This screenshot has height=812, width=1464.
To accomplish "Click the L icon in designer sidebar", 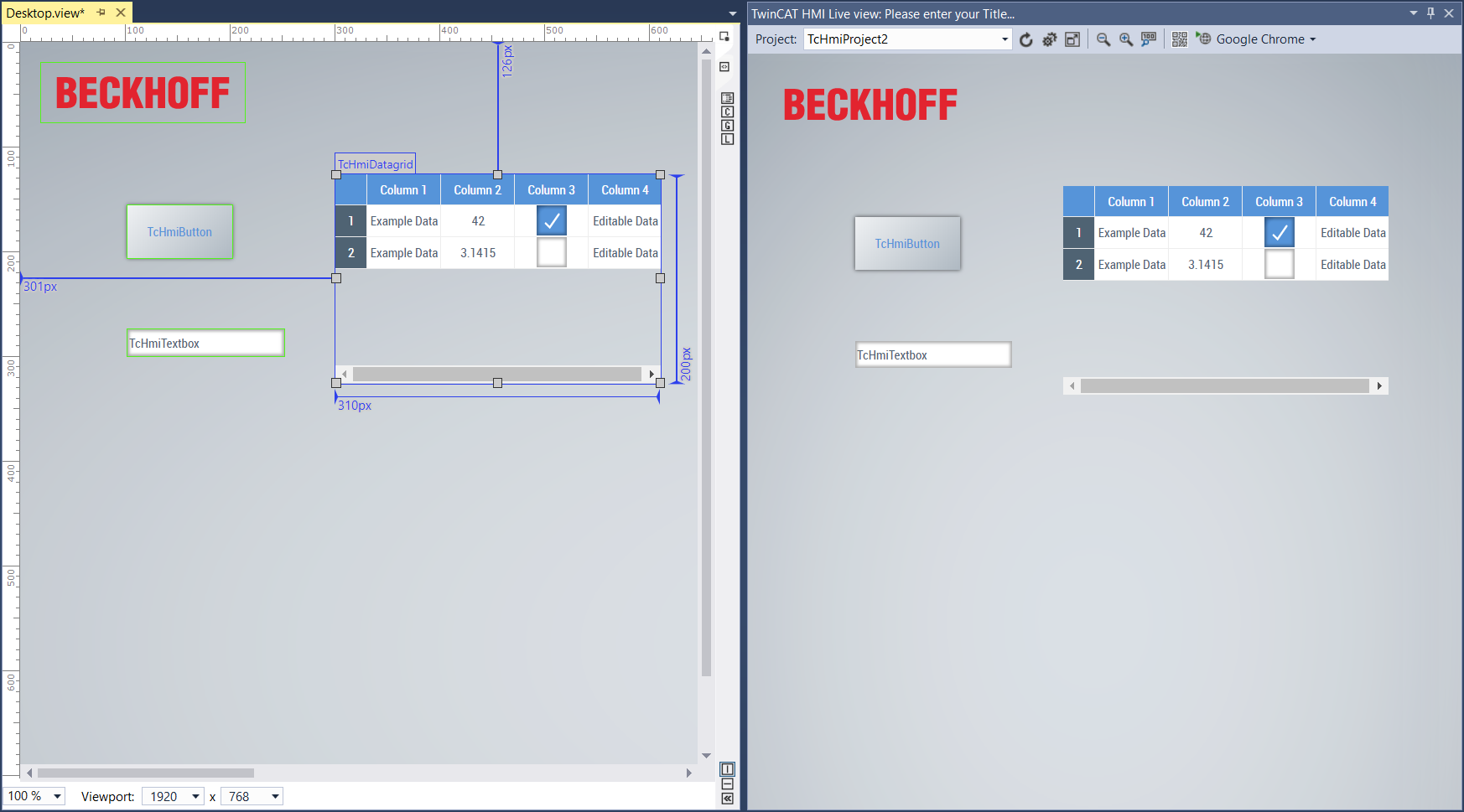I will tap(728, 139).
